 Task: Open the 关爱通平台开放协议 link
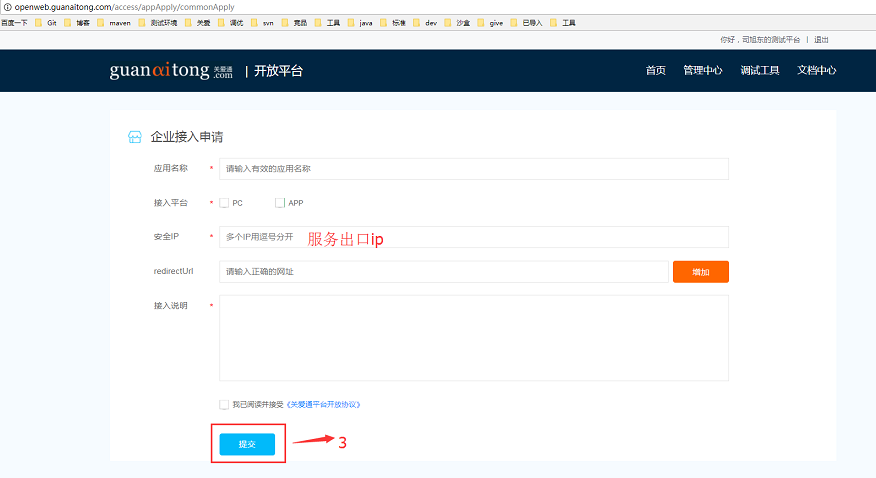click(x=323, y=404)
